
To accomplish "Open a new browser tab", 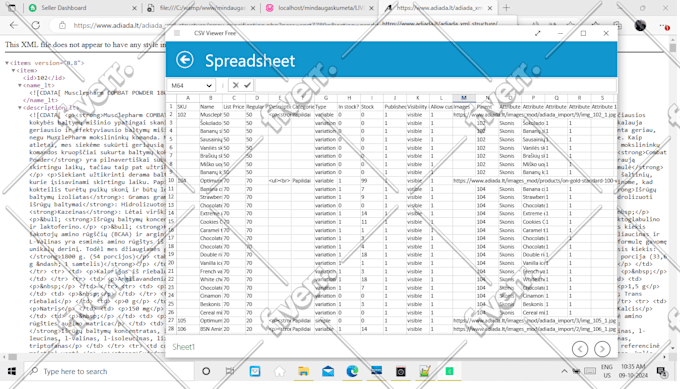I will (x=506, y=8).
